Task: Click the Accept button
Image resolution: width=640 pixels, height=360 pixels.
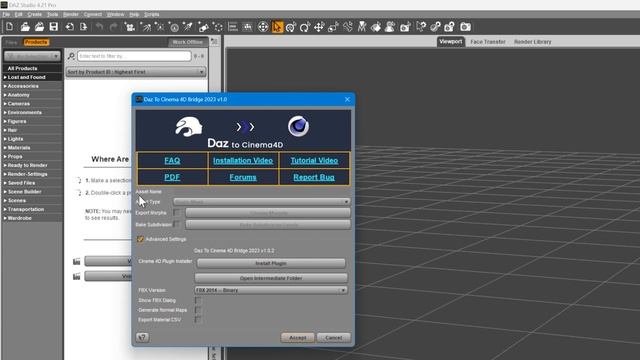Action: click(x=298, y=338)
